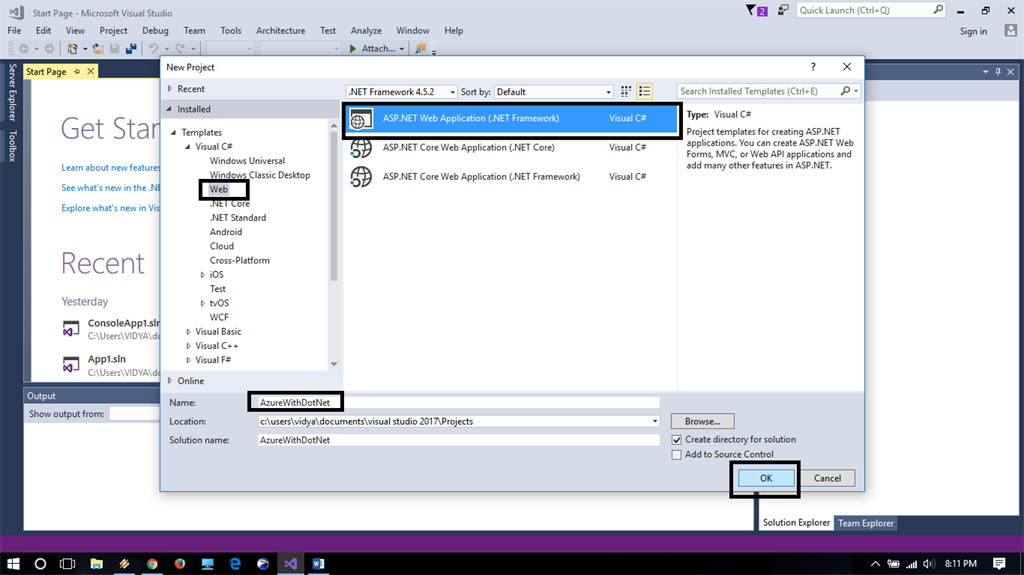The width and height of the screenshot is (1024, 575).
Task: Expand the Visual C++ node
Action: tap(188, 346)
